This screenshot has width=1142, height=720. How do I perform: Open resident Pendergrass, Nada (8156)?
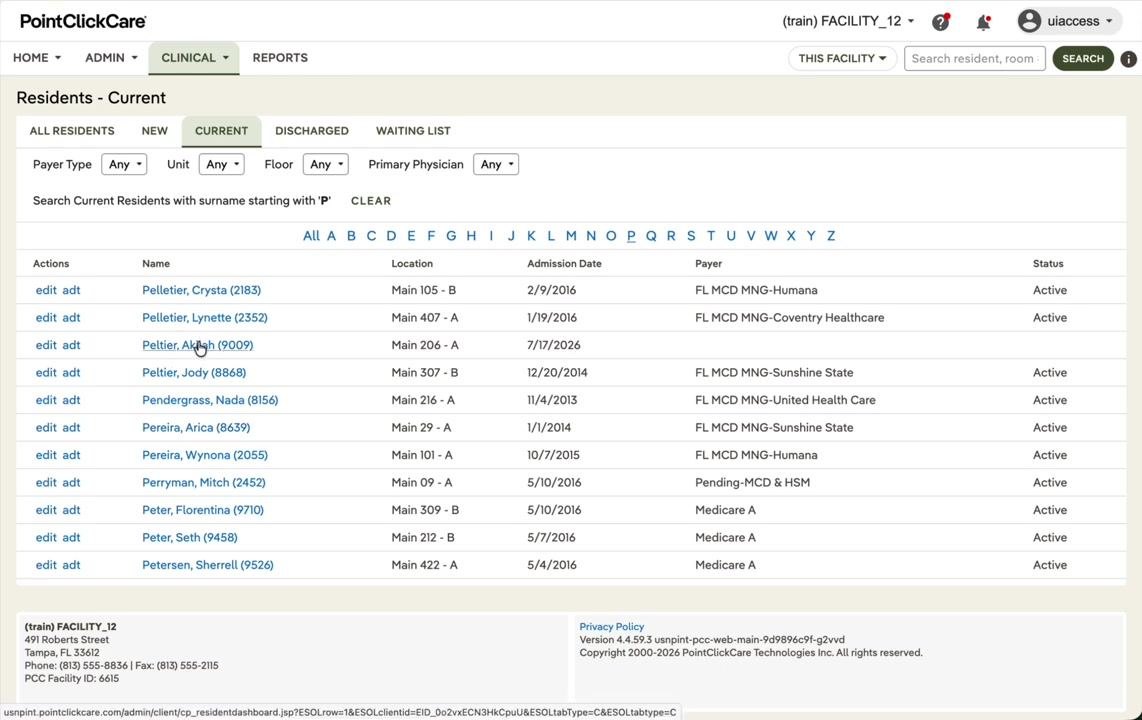click(210, 400)
